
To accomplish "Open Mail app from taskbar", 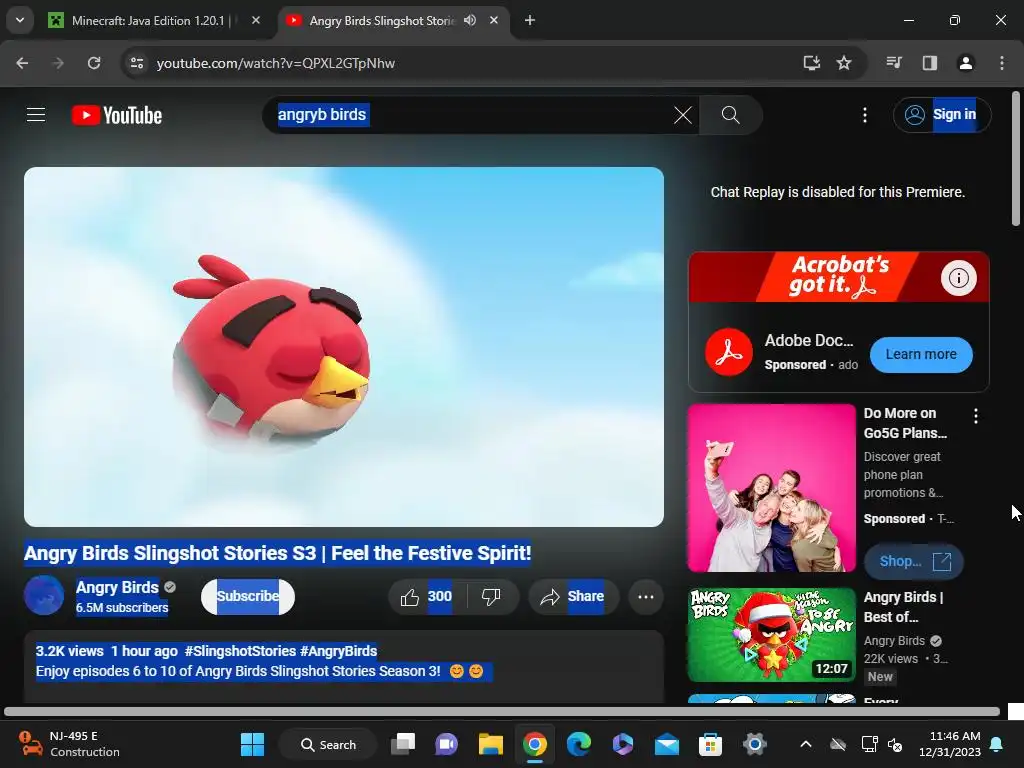I will click(667, 744).
